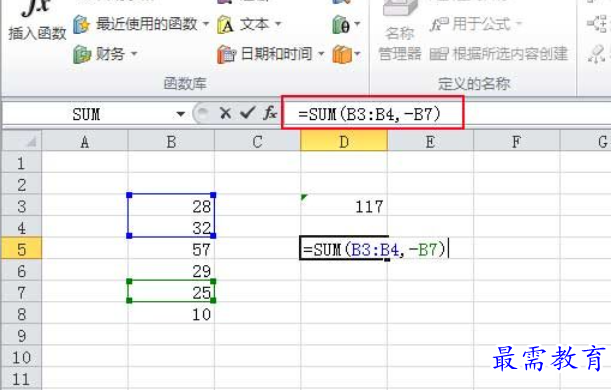614x390 pixels.
Task: Expand the Name Box dropdown arrow
Action: click(181, 114)
